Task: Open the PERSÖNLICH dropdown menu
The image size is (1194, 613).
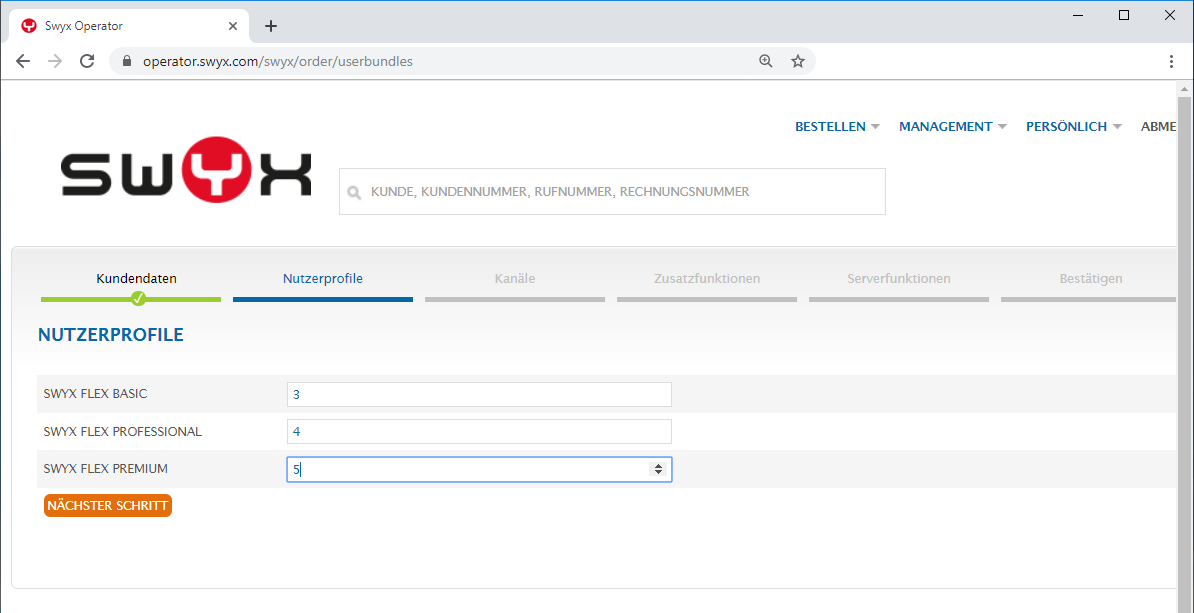Action: click(x=1073, y=127)
